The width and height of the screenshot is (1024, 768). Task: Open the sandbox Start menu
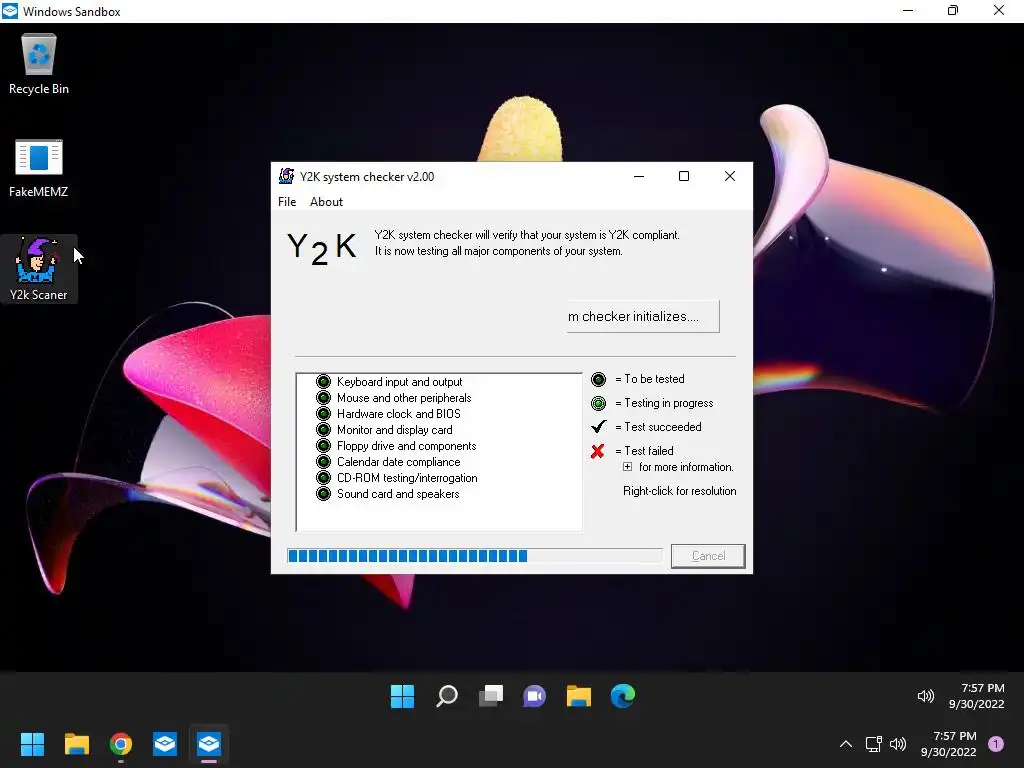point(402,696)
